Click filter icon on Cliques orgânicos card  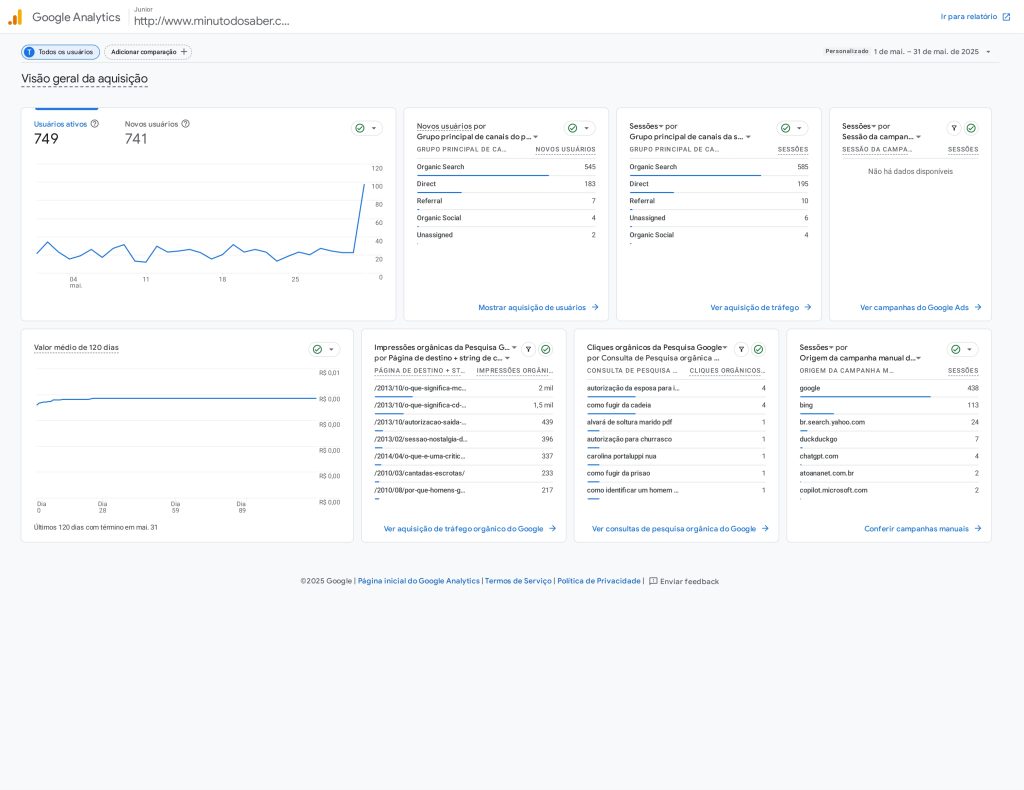pyautogui.click(x=741, y=349)
